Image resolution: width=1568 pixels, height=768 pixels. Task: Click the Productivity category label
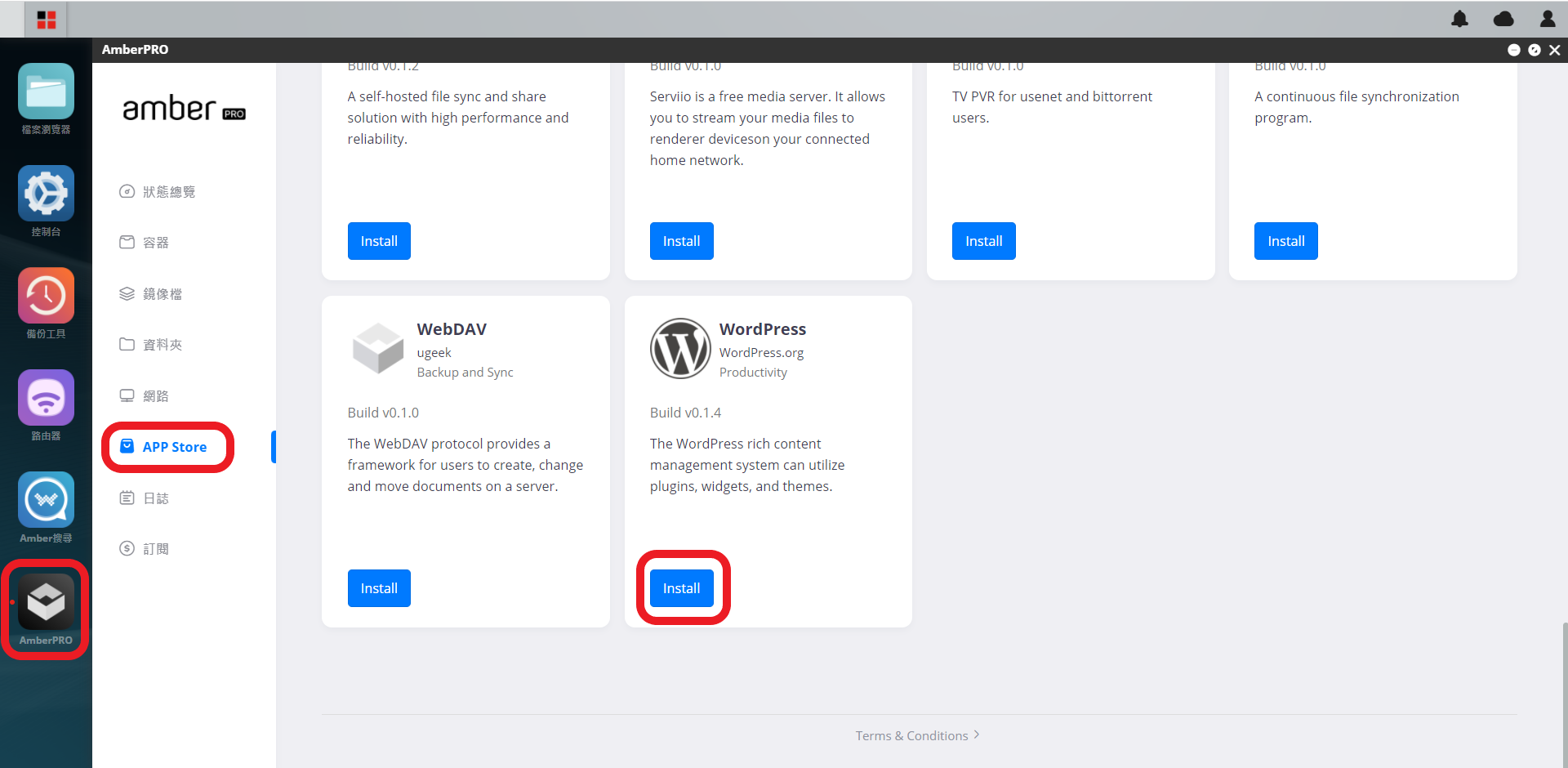[753, 373]
